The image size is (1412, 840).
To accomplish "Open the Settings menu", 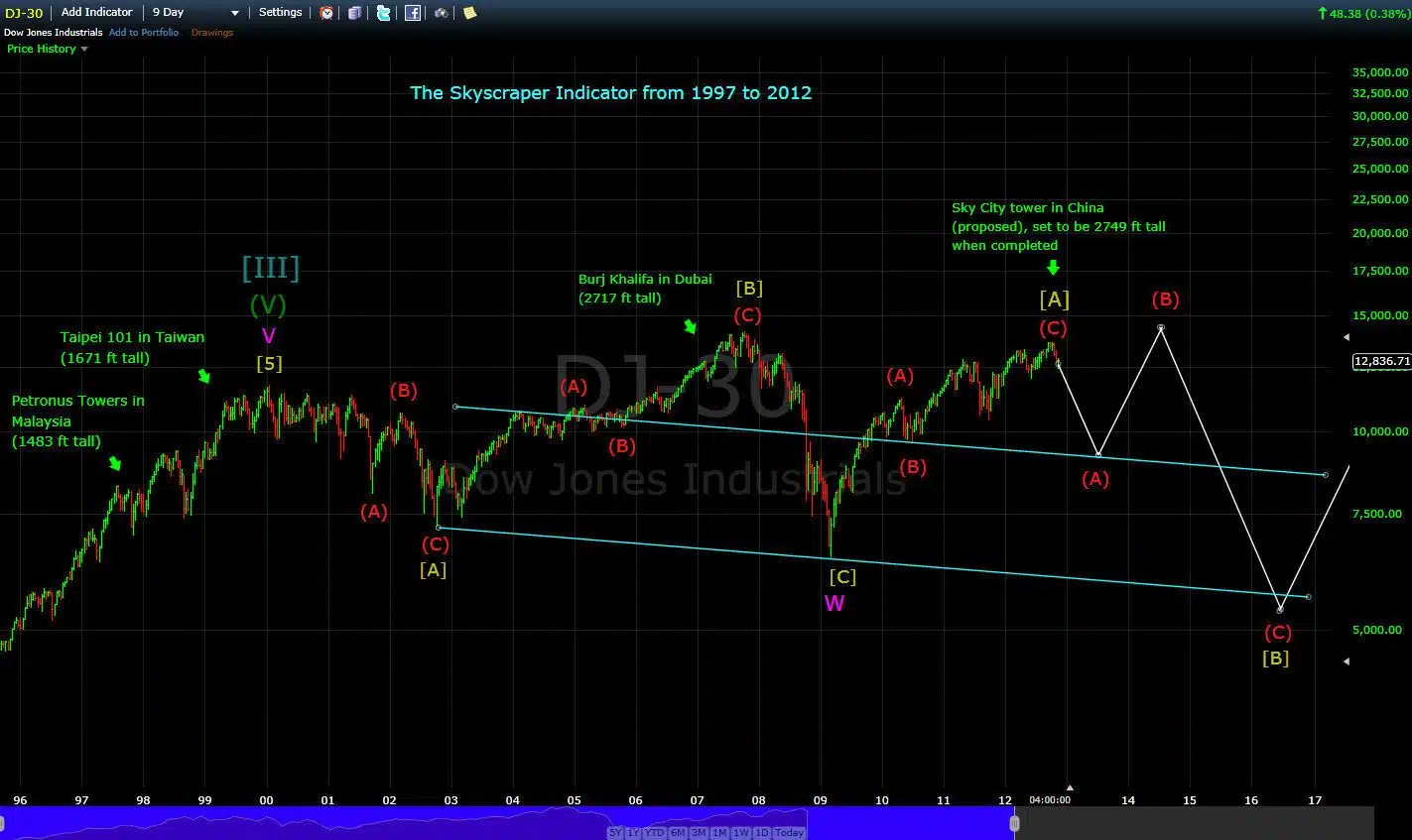I will click(280, 13).
